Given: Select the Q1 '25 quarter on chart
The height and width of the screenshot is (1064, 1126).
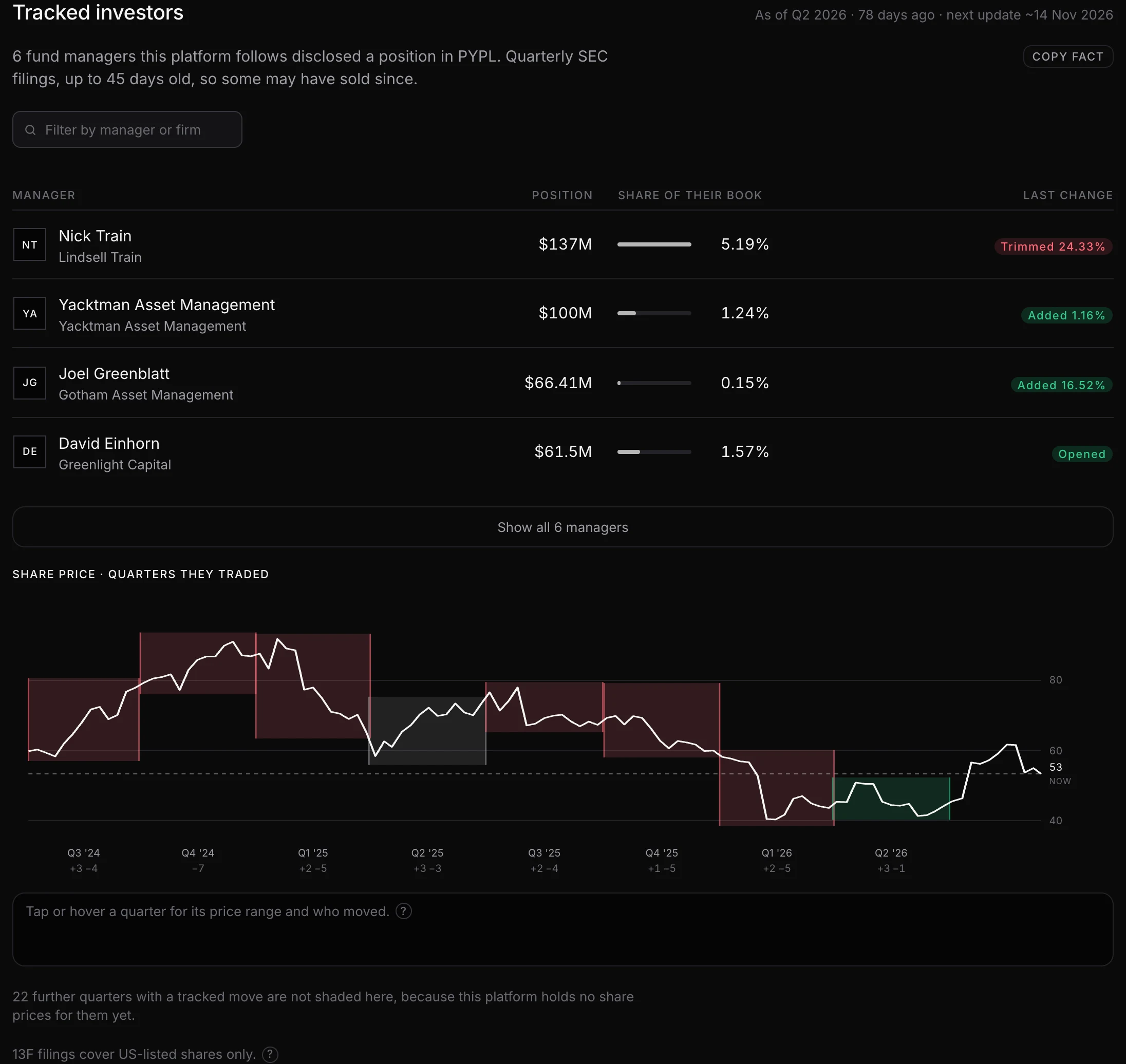Looking at the screenshot, I should [x=313, y=686].
